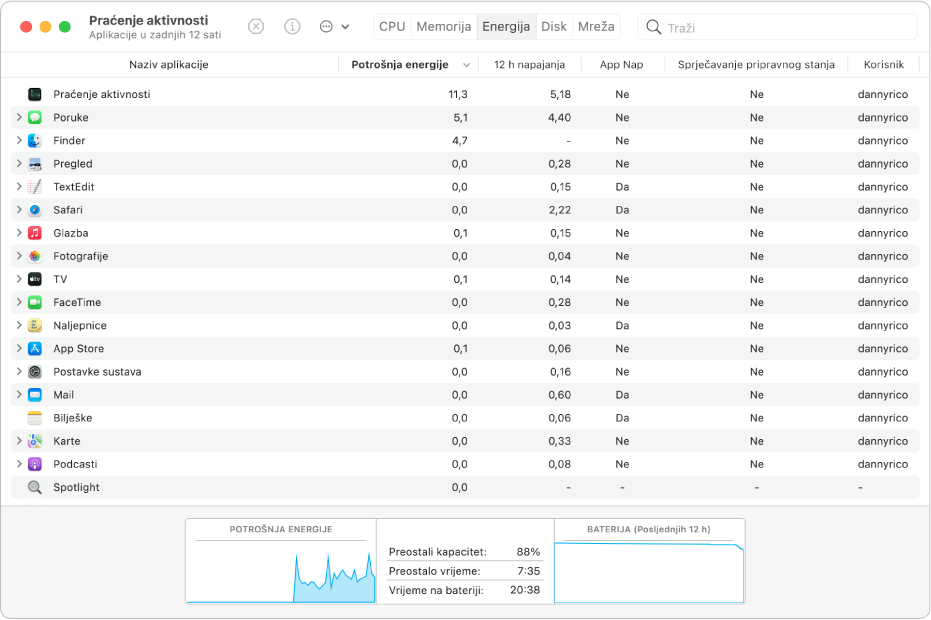This screenshot has height=620, width=931.
Task: Click the TV app icon
Action: (35, 279)
